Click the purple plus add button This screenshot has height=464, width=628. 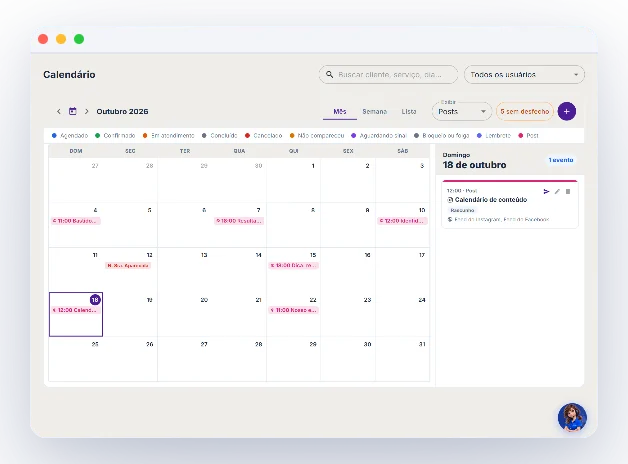click(x=566, y=111)
